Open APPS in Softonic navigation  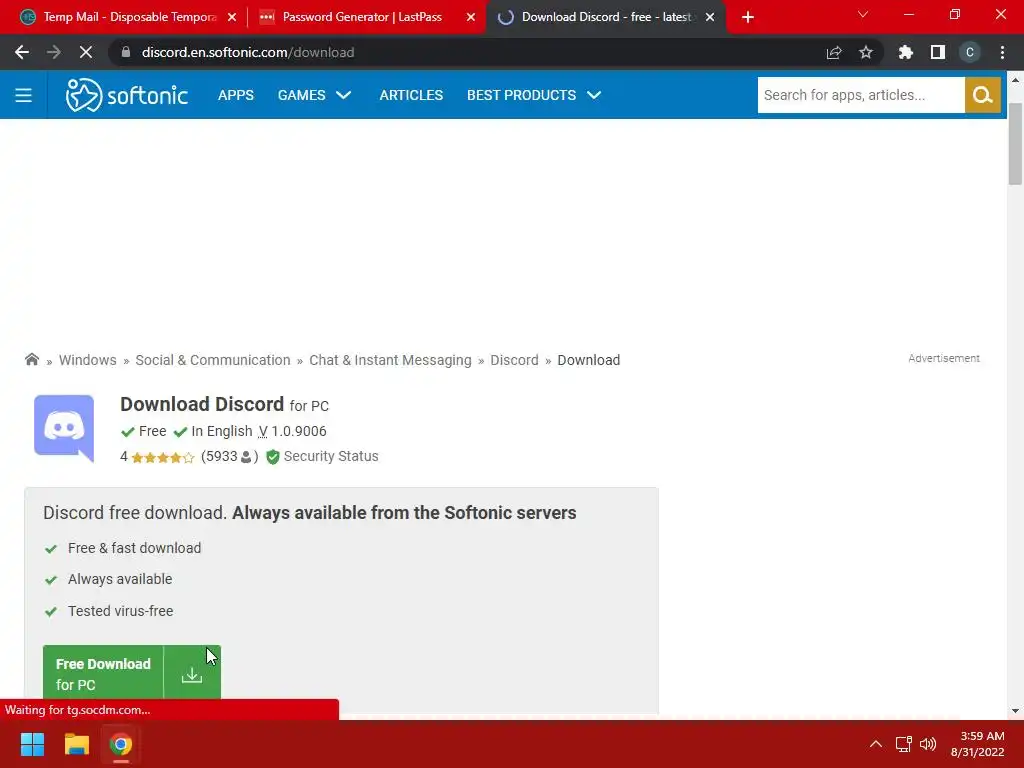236,95
